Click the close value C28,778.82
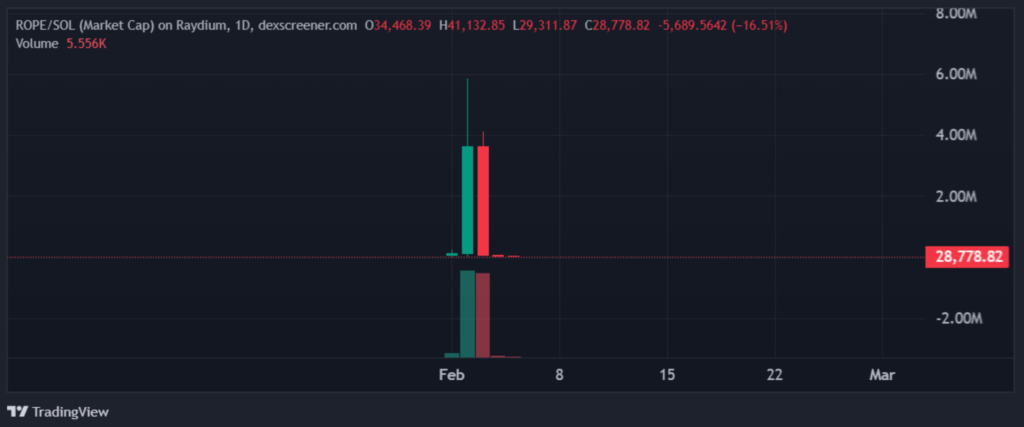1024x427 pixels. click(617, 25)
